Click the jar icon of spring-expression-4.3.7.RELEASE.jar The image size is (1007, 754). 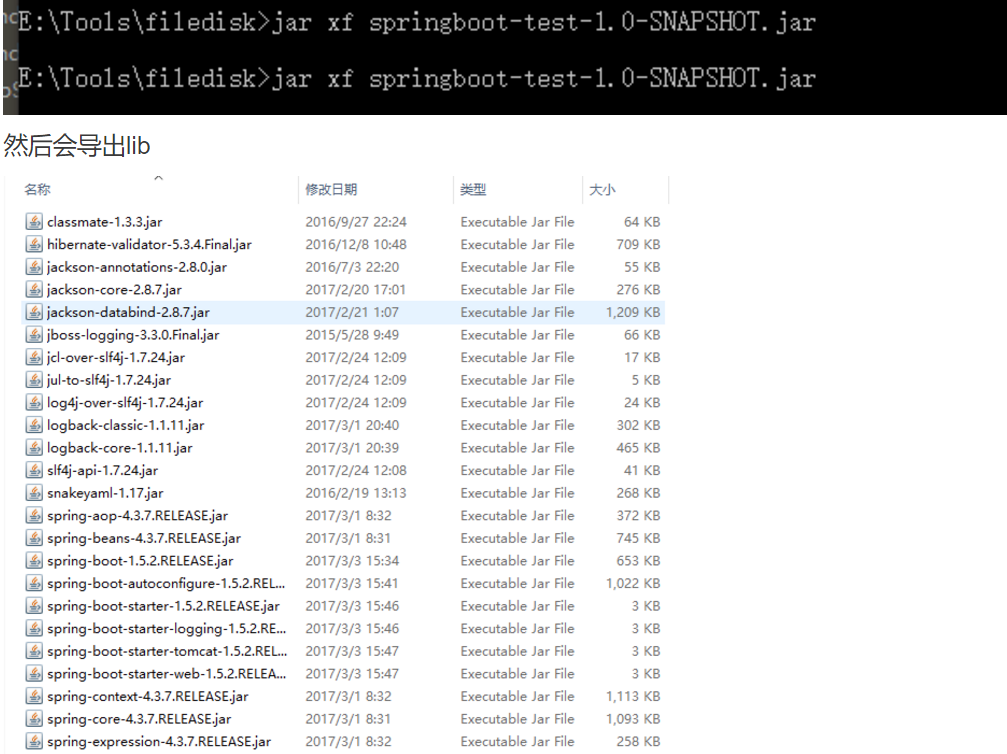click(34, 741)
